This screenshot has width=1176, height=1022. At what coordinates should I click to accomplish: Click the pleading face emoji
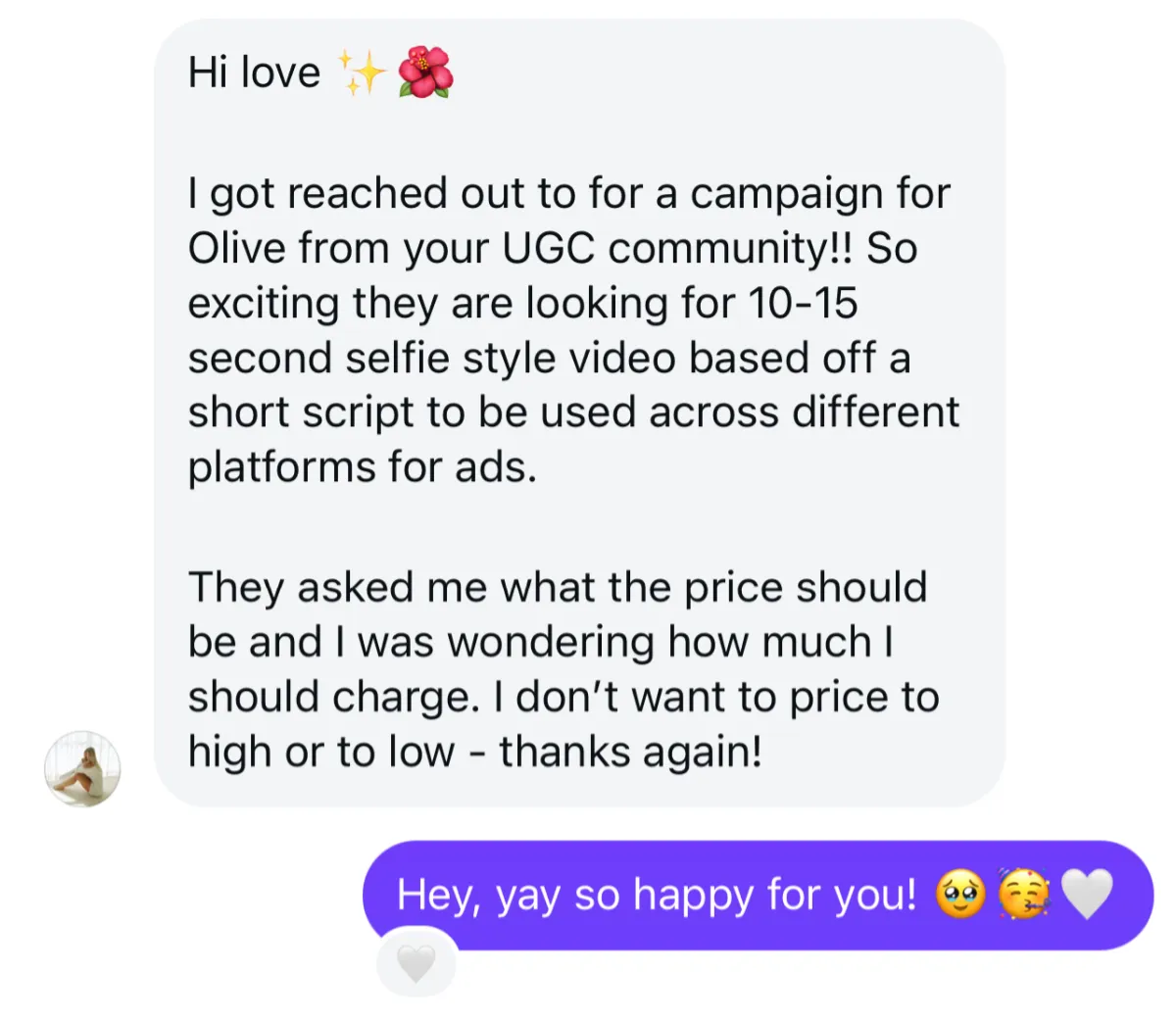pos(961,895)
